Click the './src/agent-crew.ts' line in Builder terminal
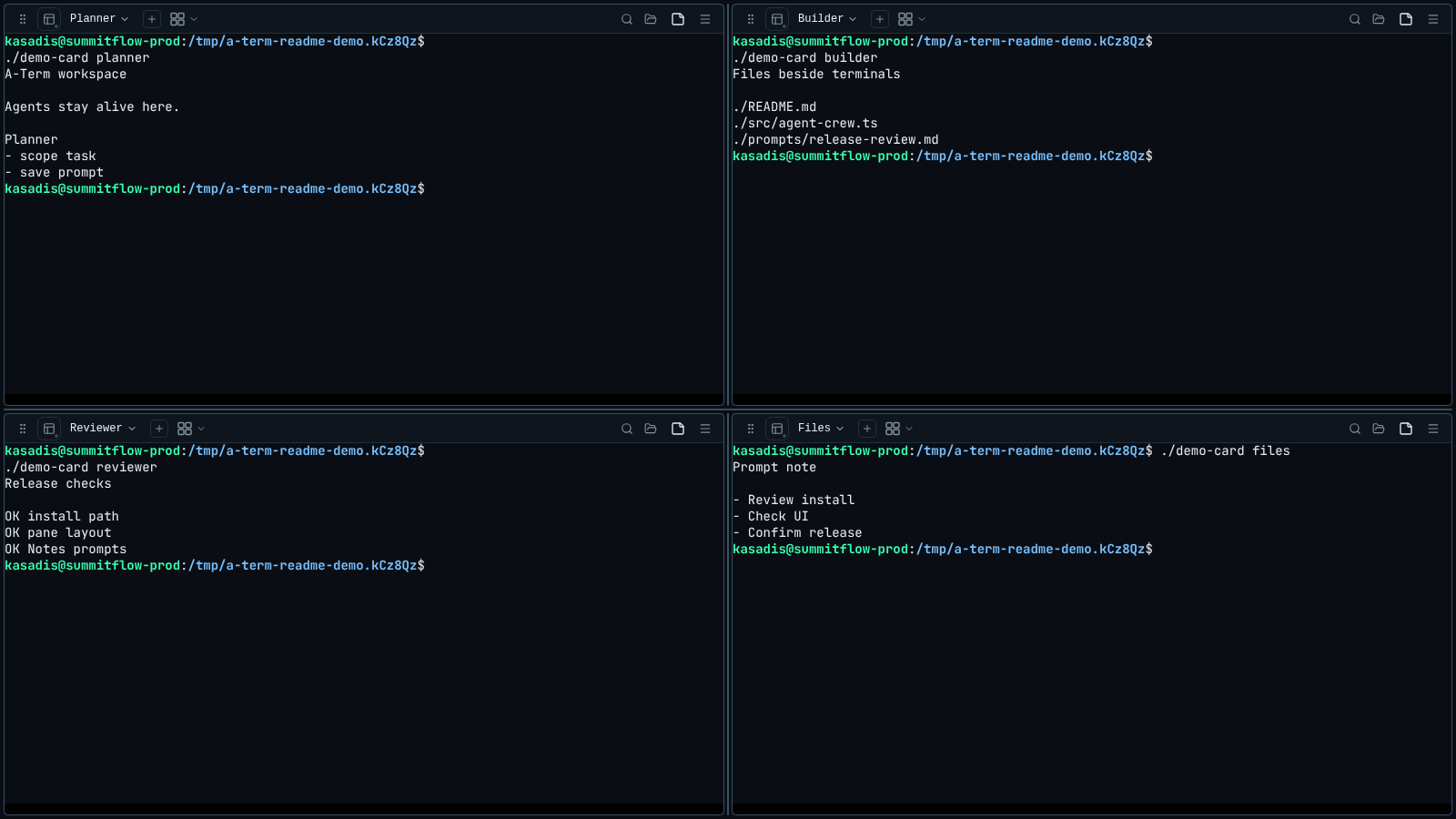Image resolution: width=1456 pixels, height=819 pixels. click(805, 124)
